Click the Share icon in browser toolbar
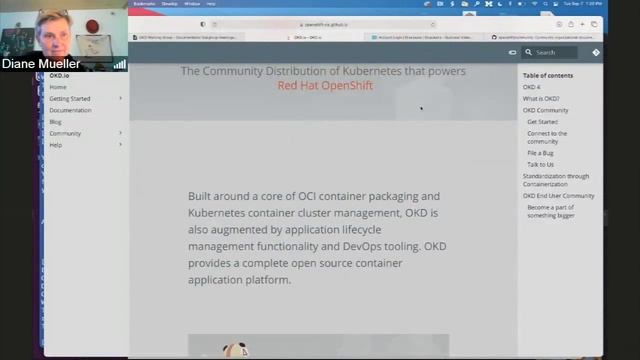The height and width of the screenshot is (360, 640). click(x=571, y=24)
